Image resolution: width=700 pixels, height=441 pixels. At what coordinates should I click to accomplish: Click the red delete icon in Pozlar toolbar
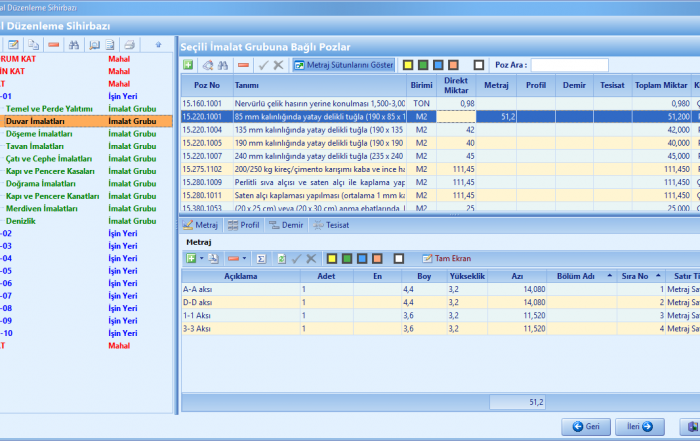[243, 65]
